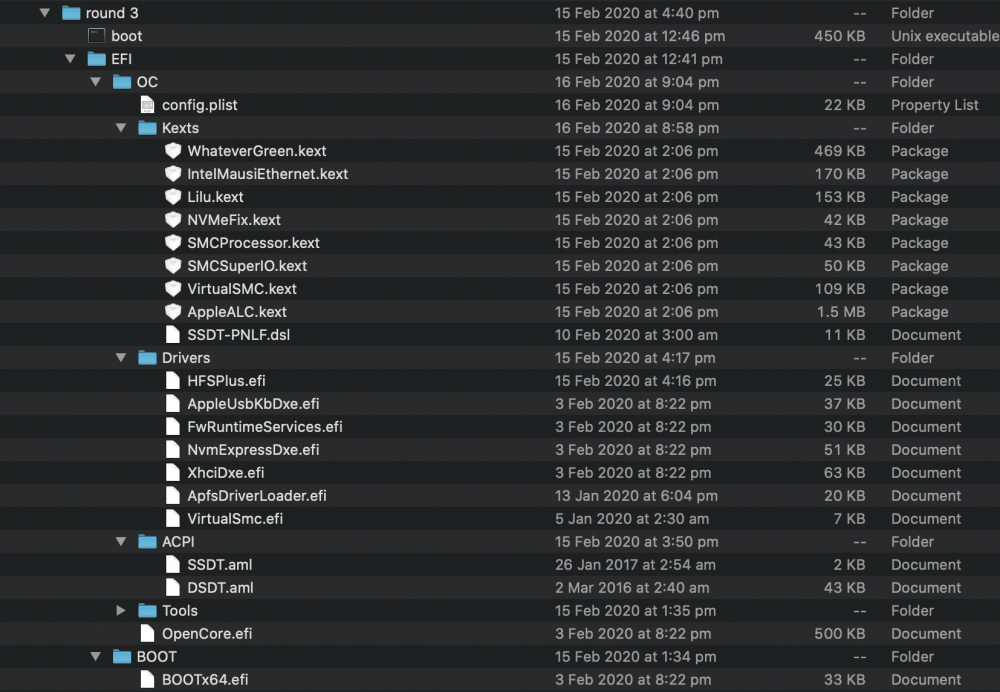Expand the Tools folder disclosure triangle
The height and width of the screenshot is (692, 1000).
click(121, 610)
